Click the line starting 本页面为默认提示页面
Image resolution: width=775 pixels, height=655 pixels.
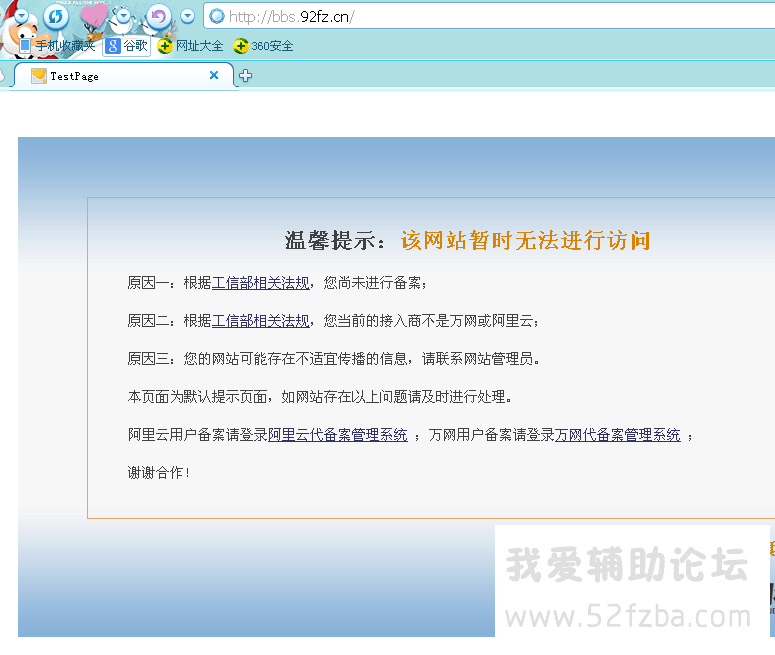[x=320, y=397]
